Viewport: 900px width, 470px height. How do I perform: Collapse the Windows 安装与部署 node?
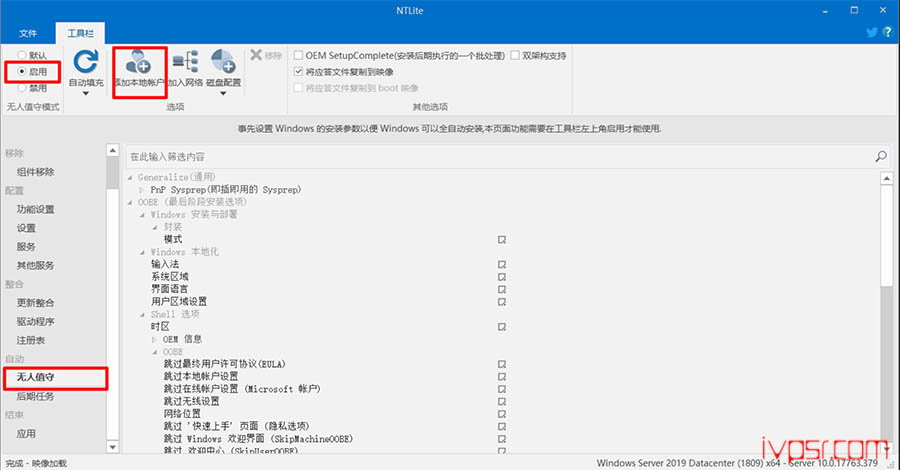(142, 215)
